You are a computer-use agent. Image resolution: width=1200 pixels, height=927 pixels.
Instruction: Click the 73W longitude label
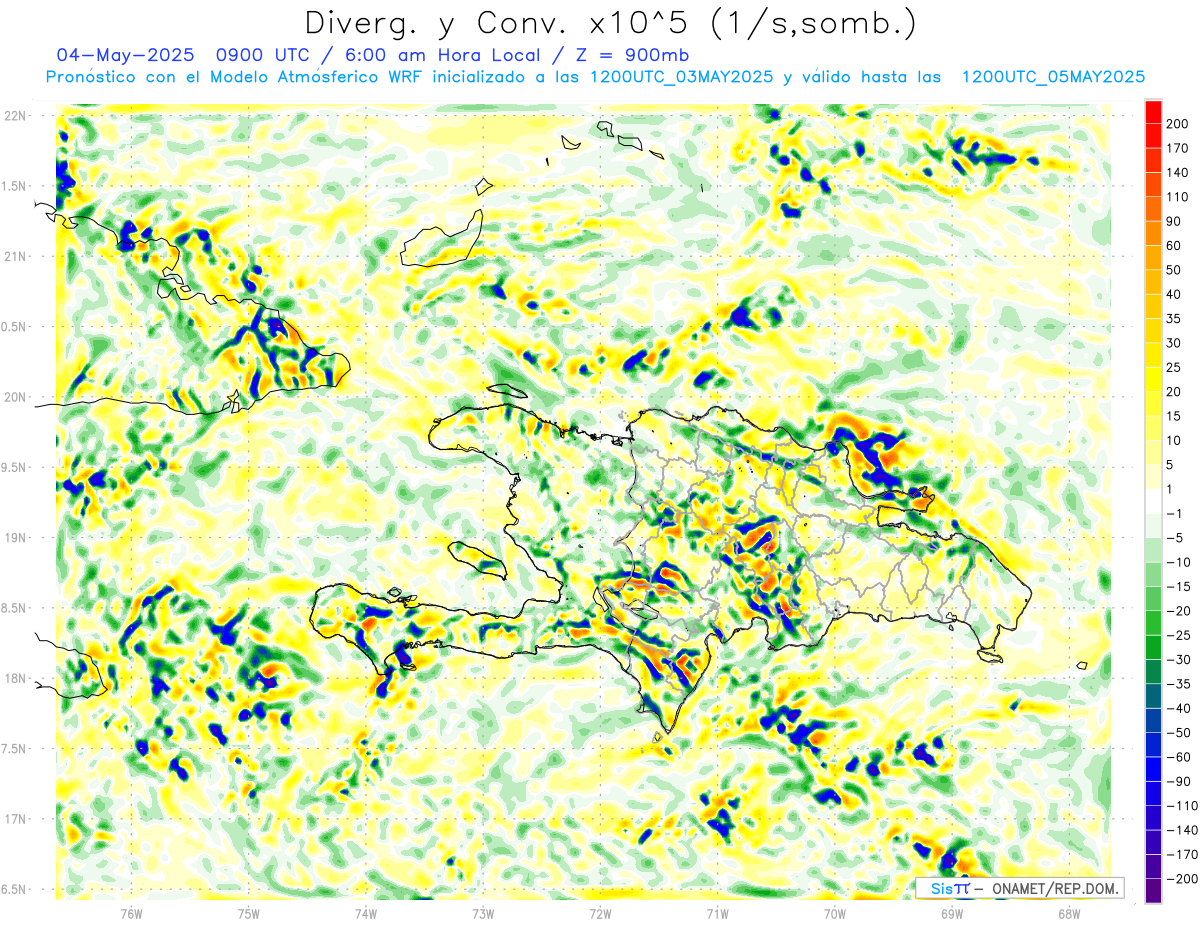tap(483, 912)
